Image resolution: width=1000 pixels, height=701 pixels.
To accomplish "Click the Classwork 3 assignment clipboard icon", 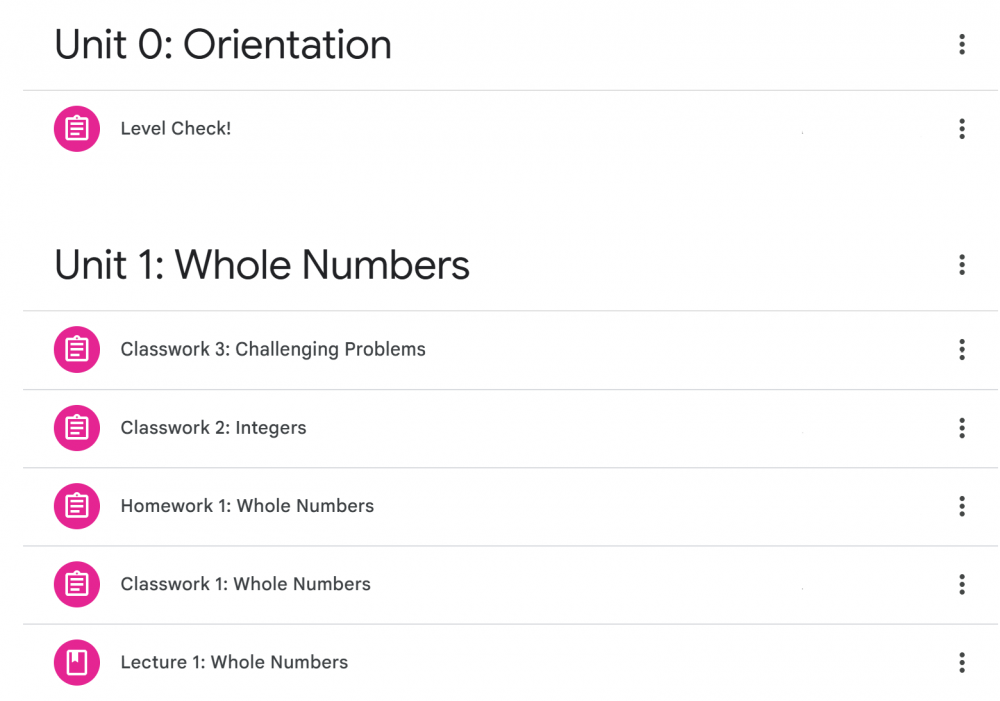I will point(77,350).
